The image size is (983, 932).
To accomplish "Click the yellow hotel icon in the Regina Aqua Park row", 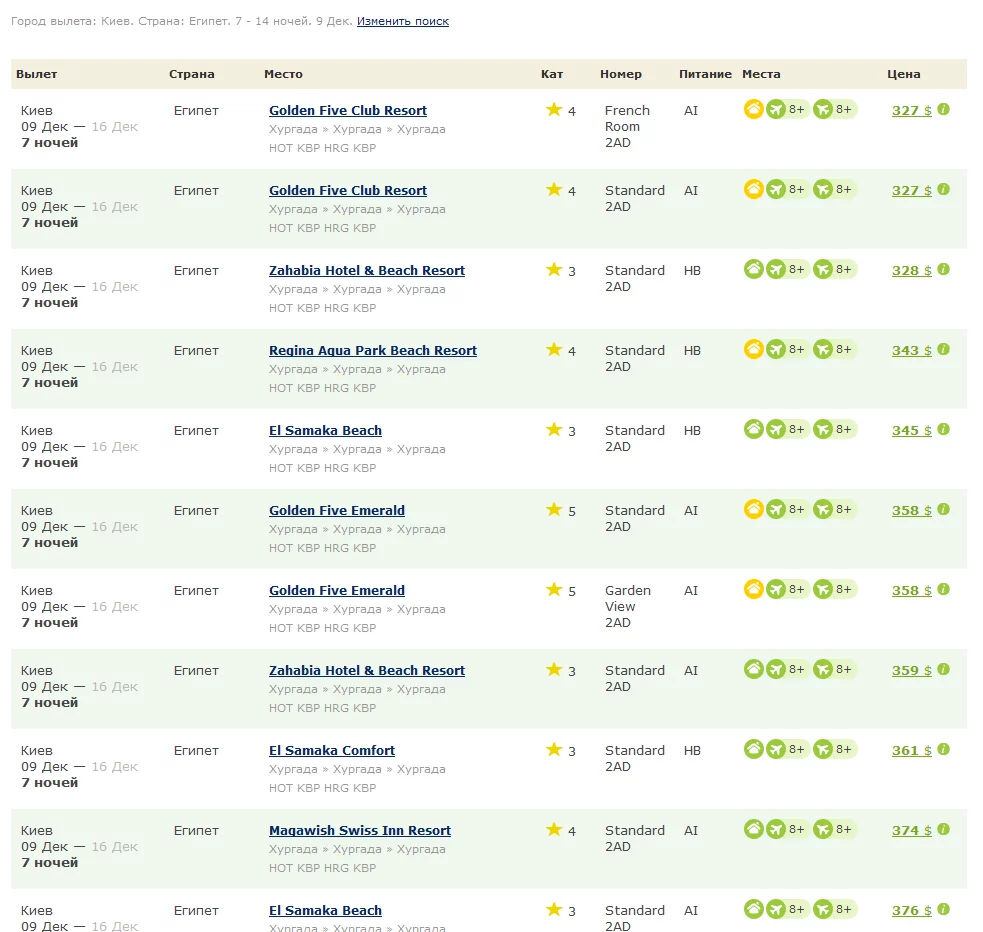I will 754,349.
